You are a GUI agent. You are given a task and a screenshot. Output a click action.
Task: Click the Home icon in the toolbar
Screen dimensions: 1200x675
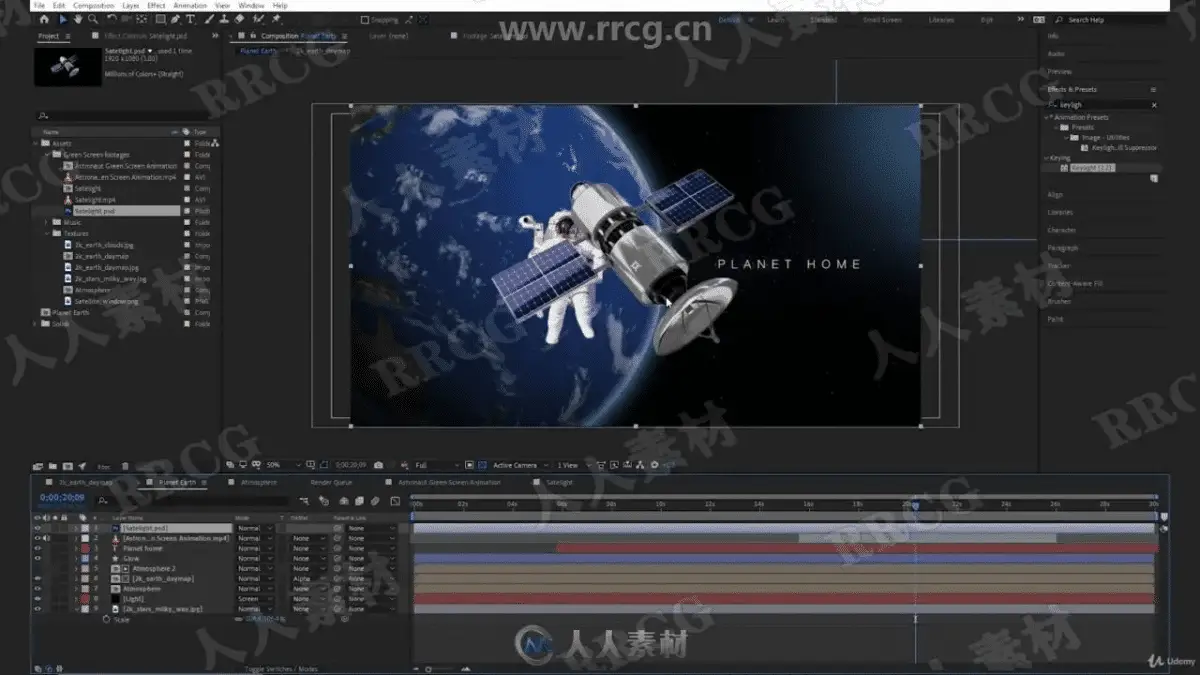pyautogui.click(x=43, y=18)
